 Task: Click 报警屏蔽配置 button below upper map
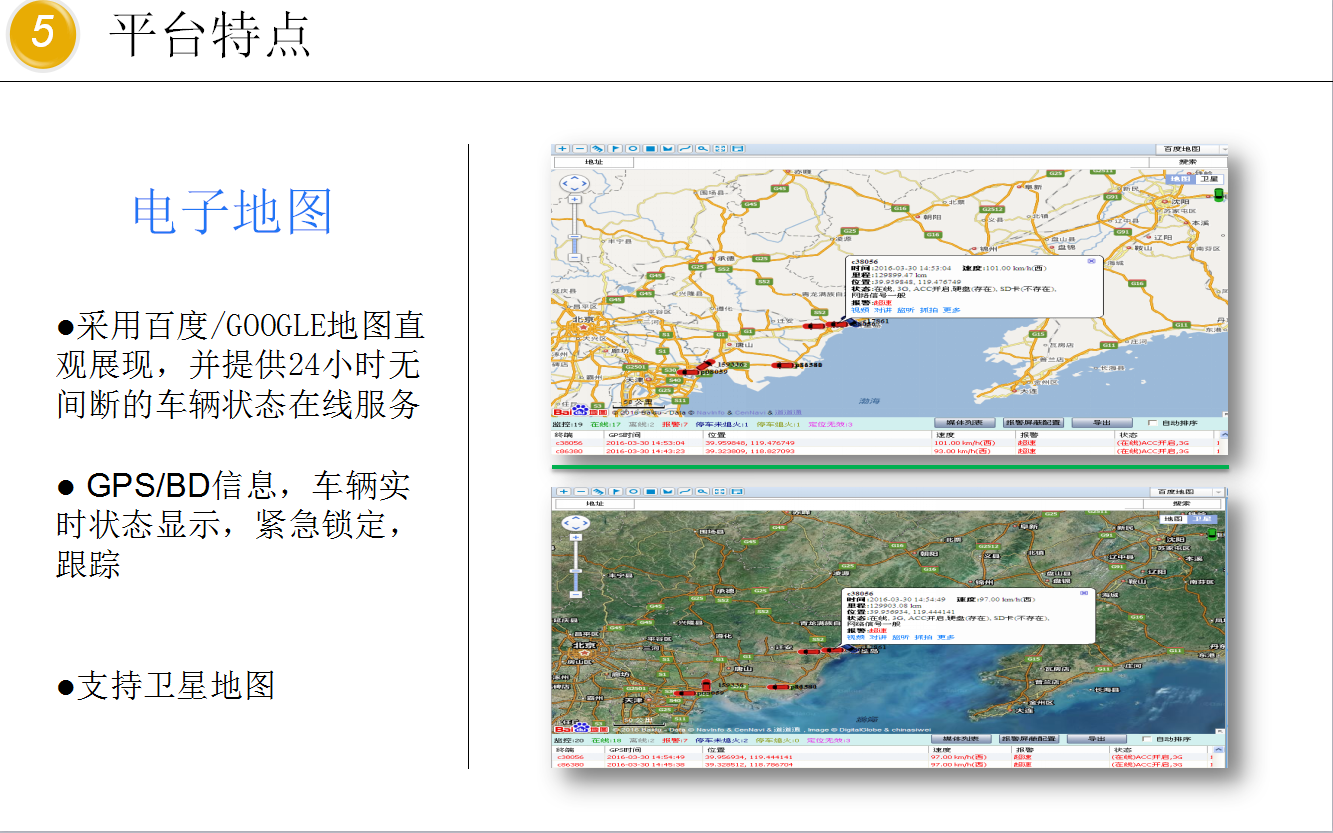[x=1033, y=423]
